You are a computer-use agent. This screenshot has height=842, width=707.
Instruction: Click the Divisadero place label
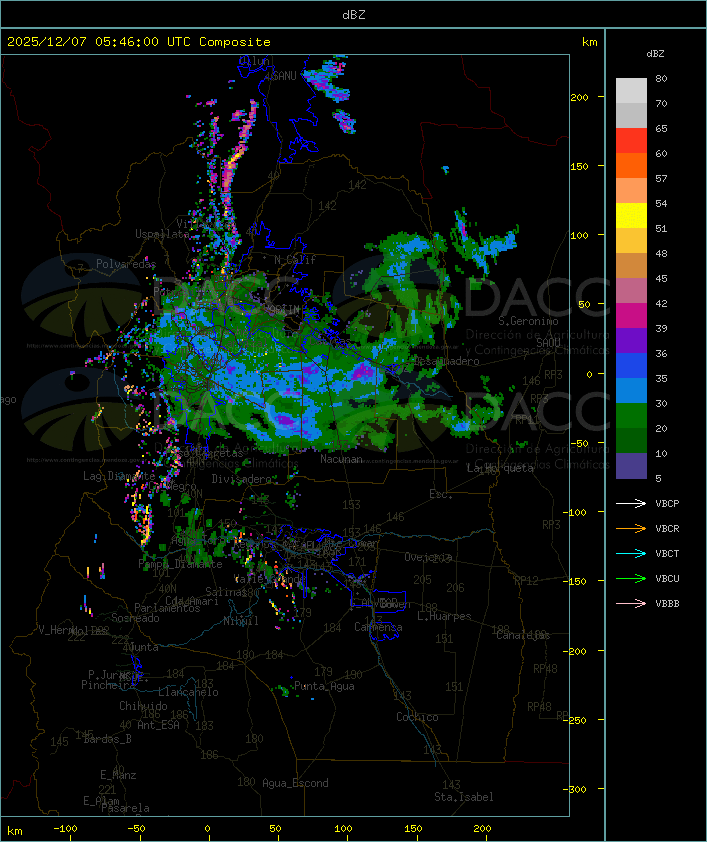pos(241,478)
